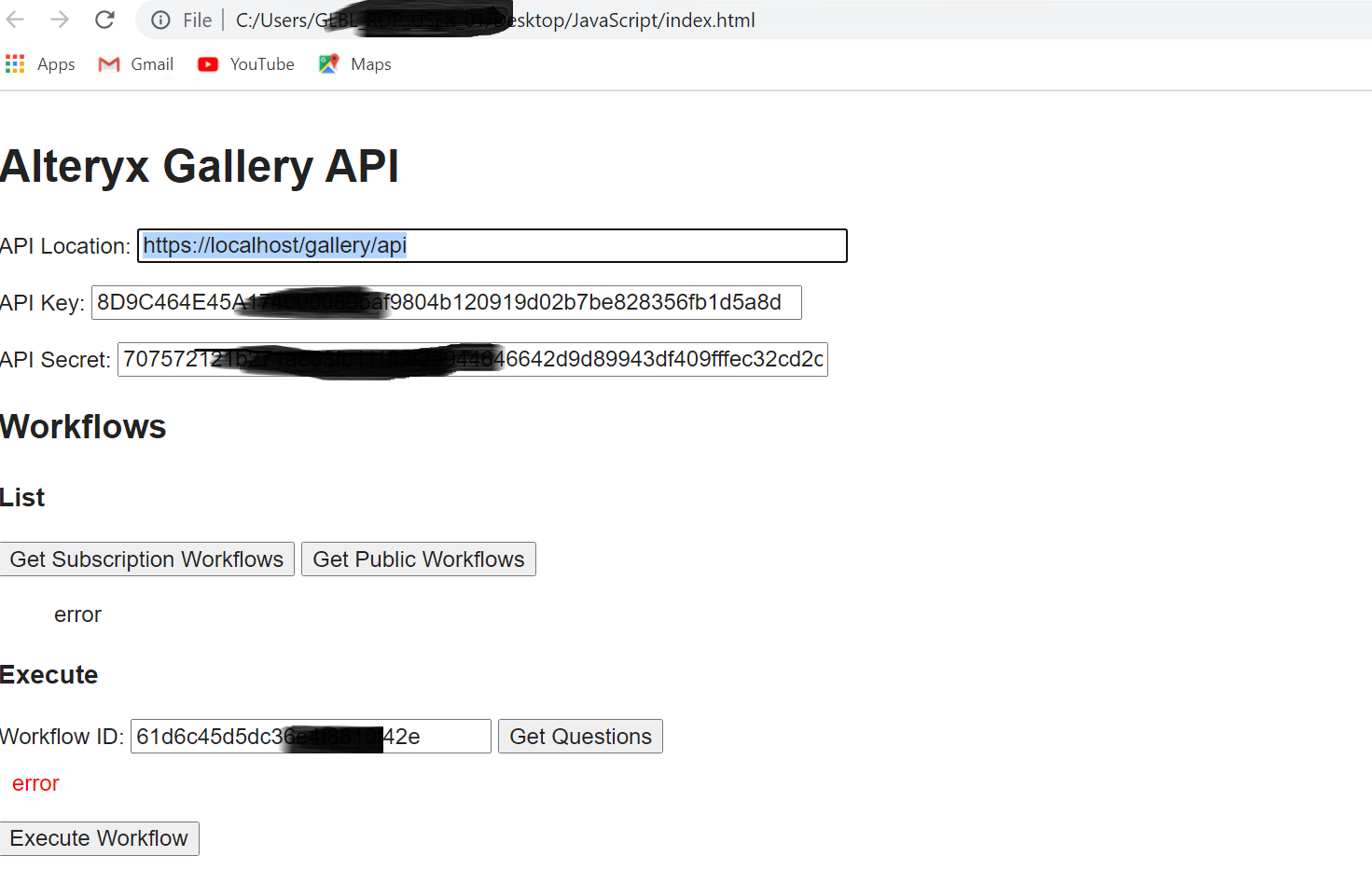The height and width of the screenshot is (870, 1372).
Task: Click the browser back arrow icon
Action: [x=16, y=19]
